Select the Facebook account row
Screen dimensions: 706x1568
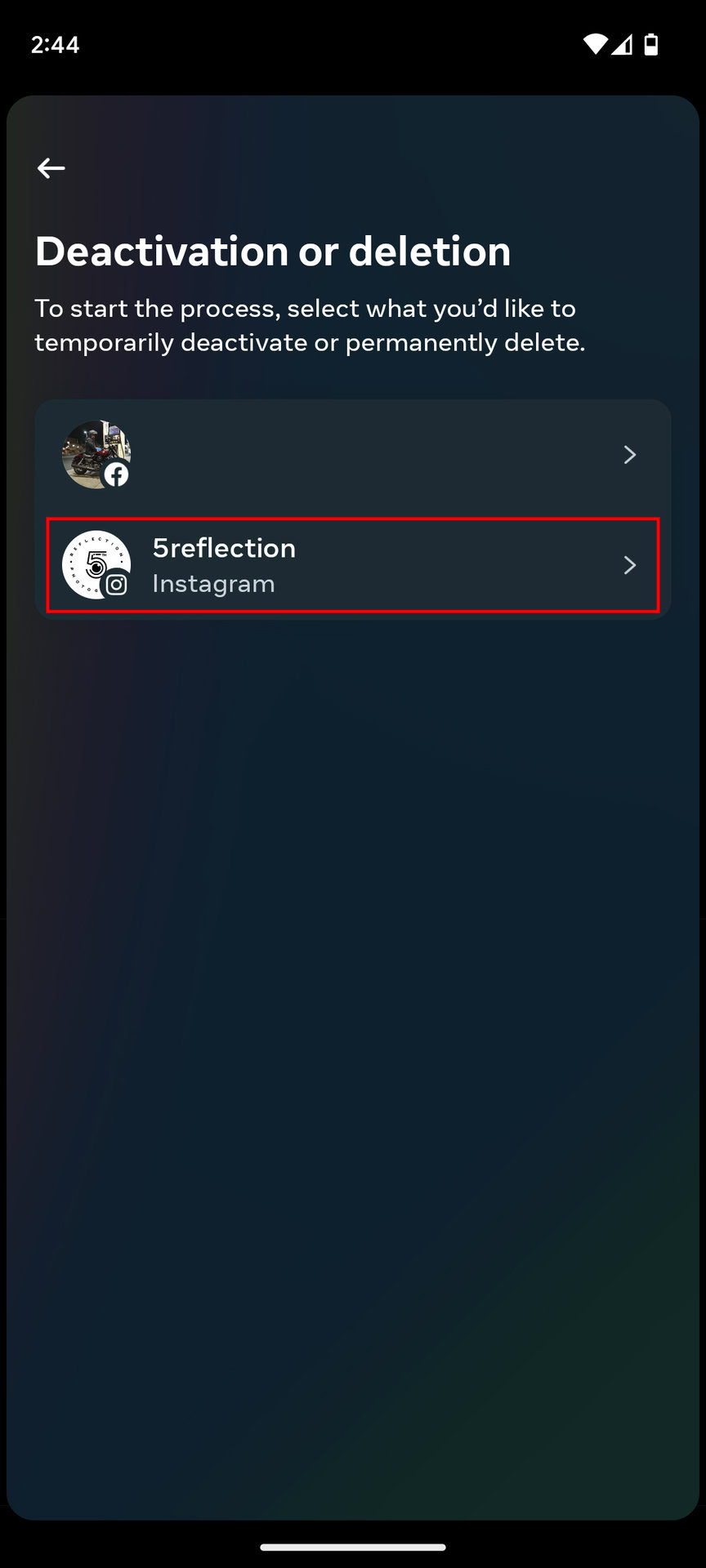click(353, 455)
